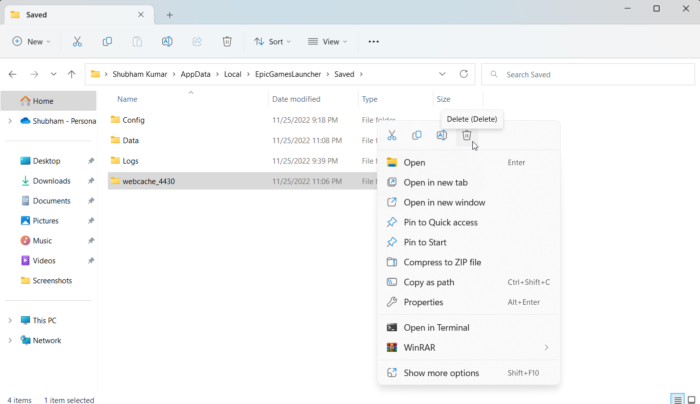
Task: Sort by the Type column header
Action: click(x=369, y=99)
